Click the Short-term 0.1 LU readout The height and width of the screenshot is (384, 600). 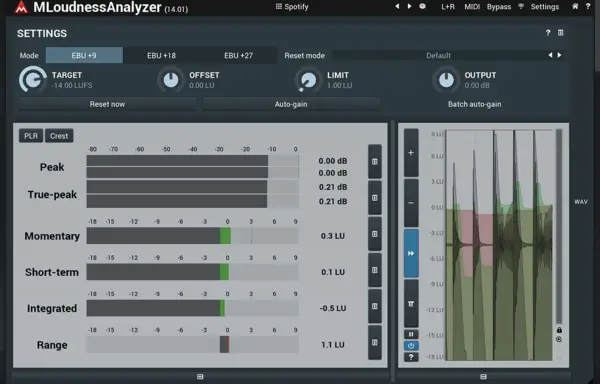pos(333,272)
